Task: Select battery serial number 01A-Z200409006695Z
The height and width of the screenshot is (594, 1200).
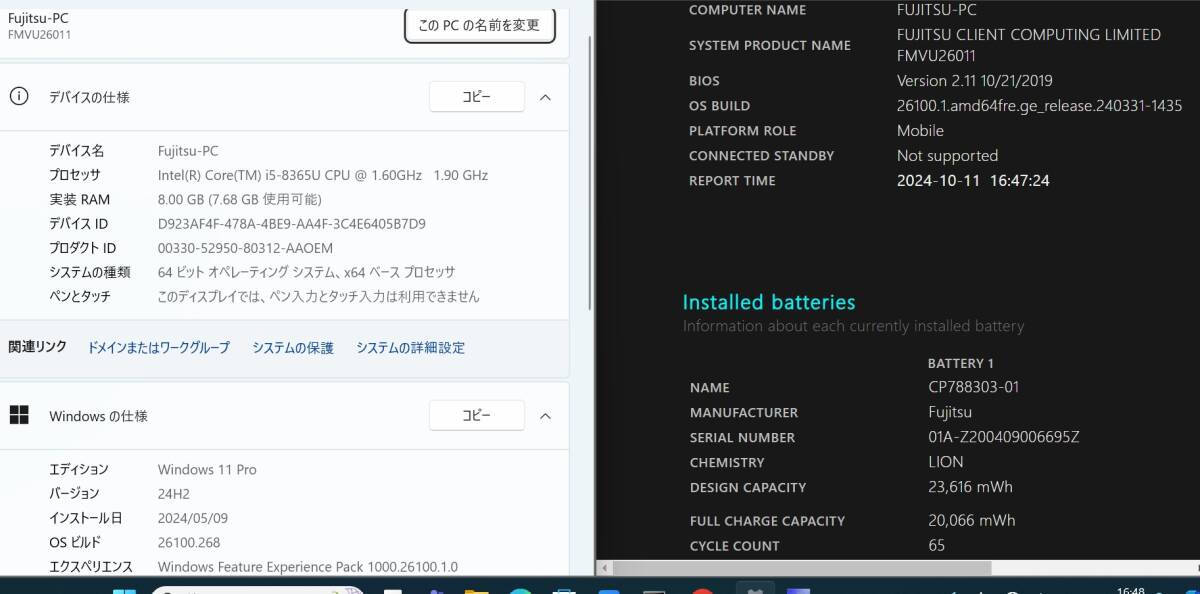Action: tap(1004, 437)
